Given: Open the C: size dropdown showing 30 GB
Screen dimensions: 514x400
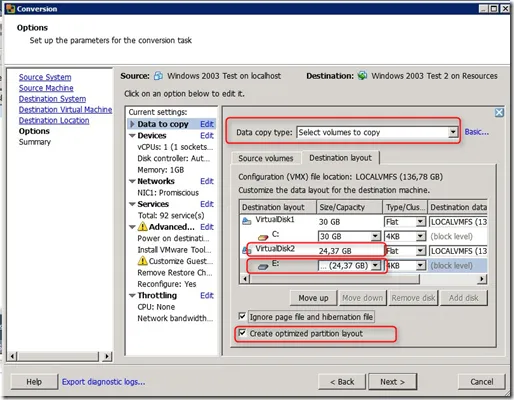Looking at the screenshot, I should tap(376, 236).
